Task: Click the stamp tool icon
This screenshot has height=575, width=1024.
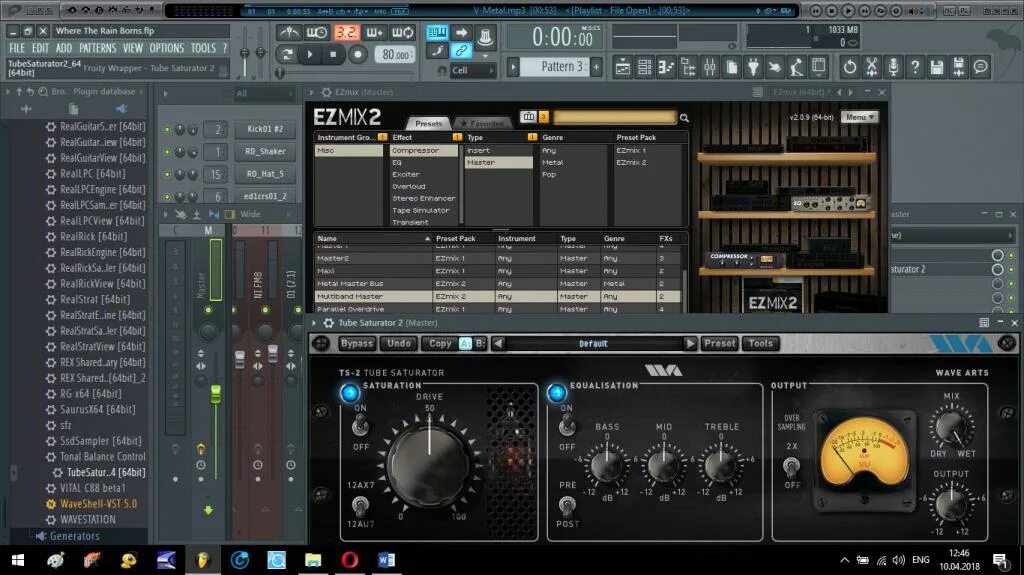Action: coord(485,36)
